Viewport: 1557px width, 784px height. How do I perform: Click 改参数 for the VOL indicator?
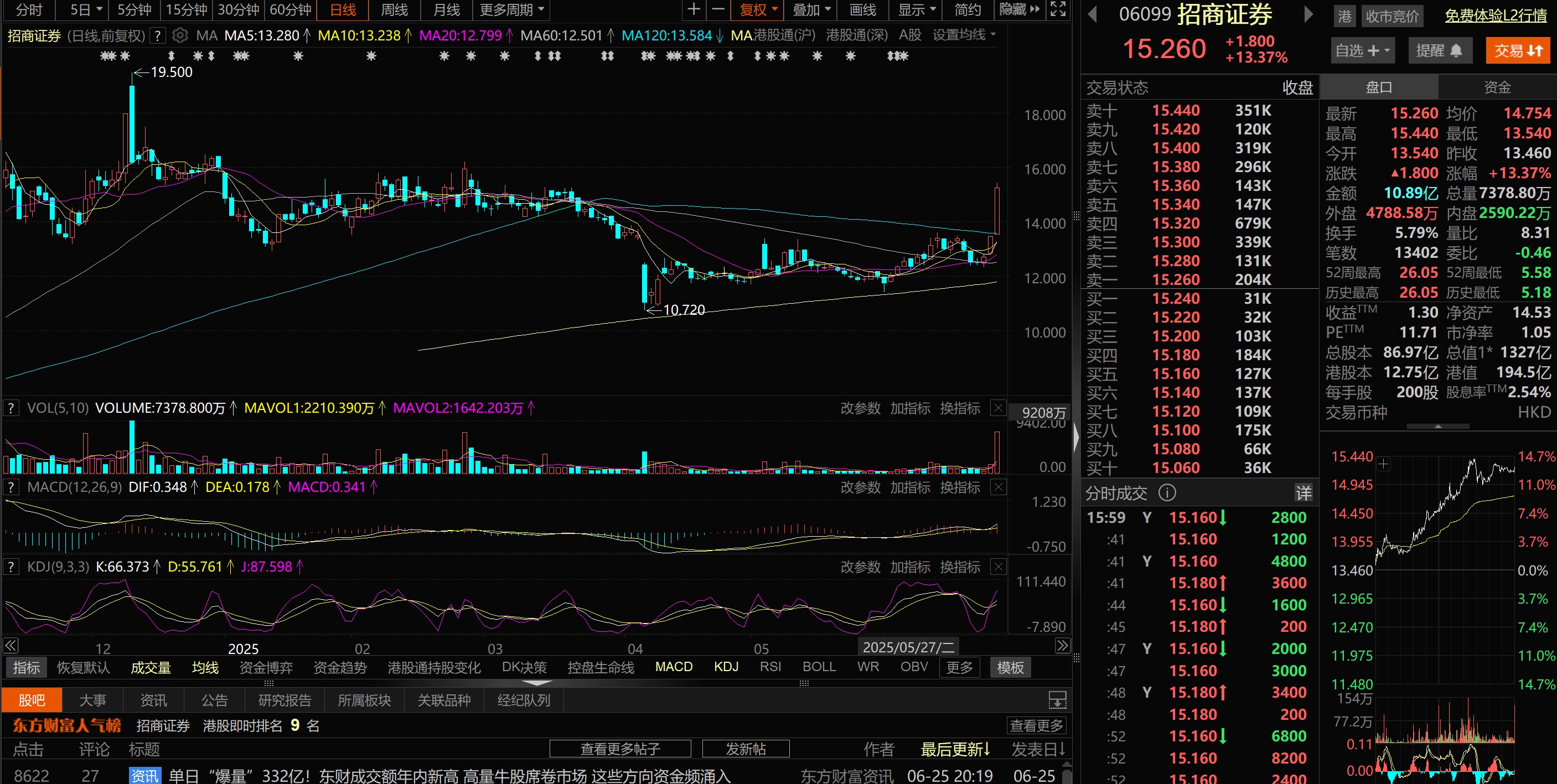860,408
